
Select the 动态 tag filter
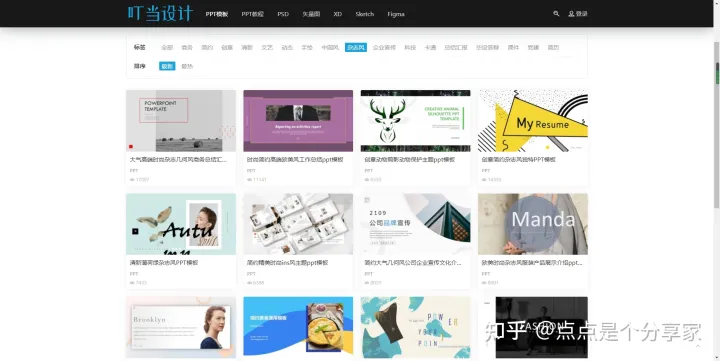[x=287, y=47]
